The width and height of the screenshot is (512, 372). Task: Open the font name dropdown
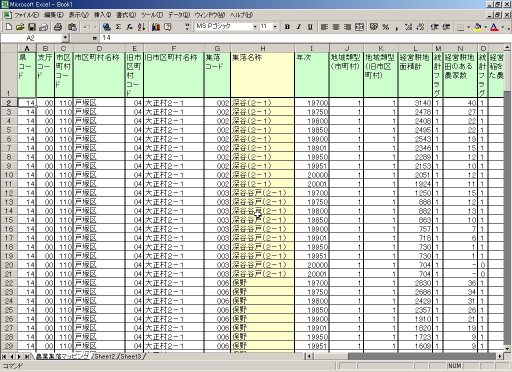click(x=255, y=26)
